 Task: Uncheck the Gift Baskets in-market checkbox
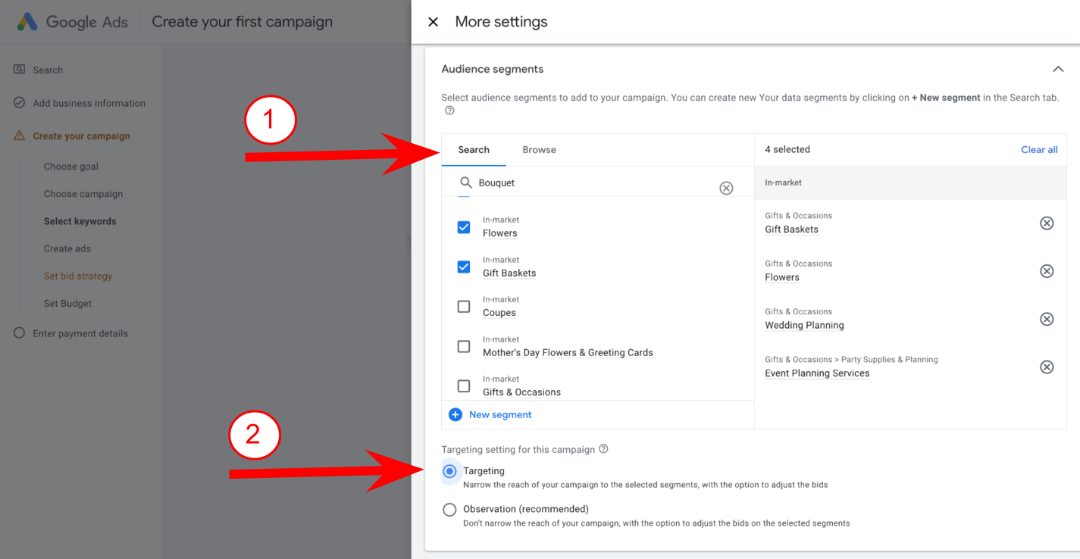tap(464, 266)
